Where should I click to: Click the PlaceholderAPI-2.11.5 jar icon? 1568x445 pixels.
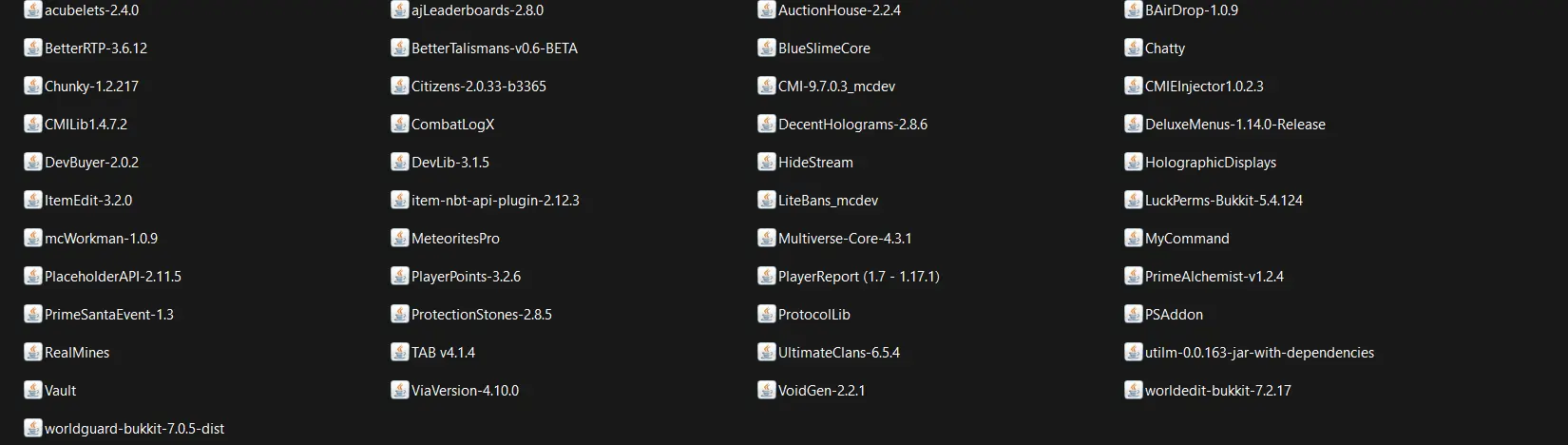pyautogui.click(x=33, y=276)
